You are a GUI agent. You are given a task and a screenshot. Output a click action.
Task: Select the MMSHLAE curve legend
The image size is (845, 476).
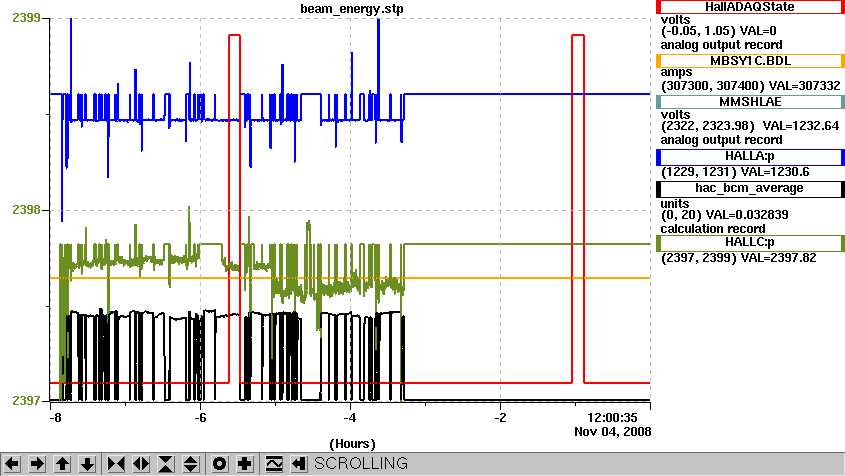tap(750, 102)
